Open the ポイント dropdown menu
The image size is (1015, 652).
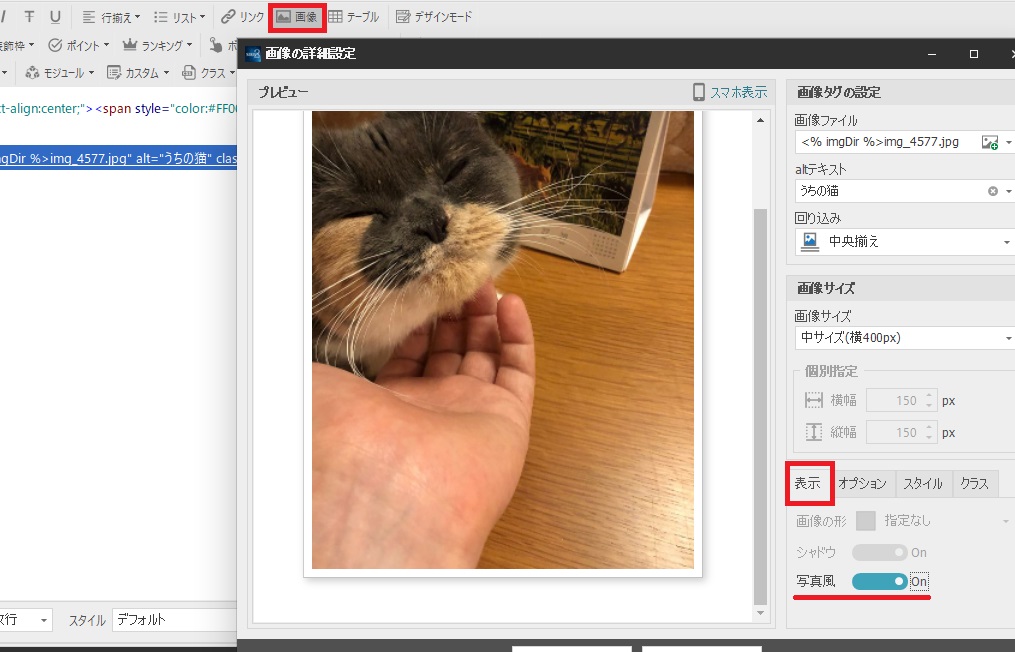tap(79, 45)
